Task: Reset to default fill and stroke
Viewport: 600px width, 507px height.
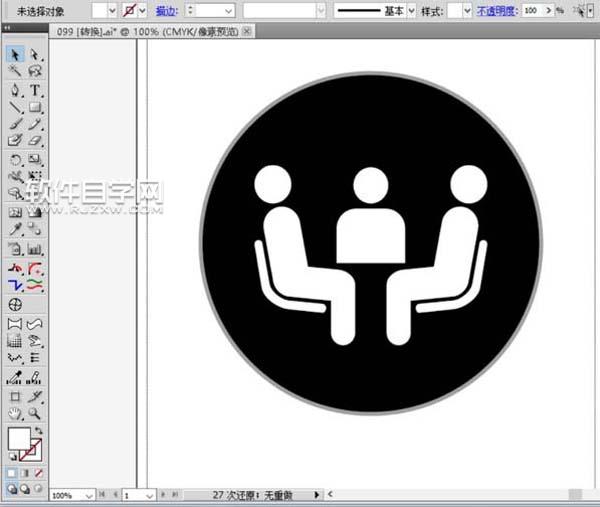Action: click(x=13, y=456)
